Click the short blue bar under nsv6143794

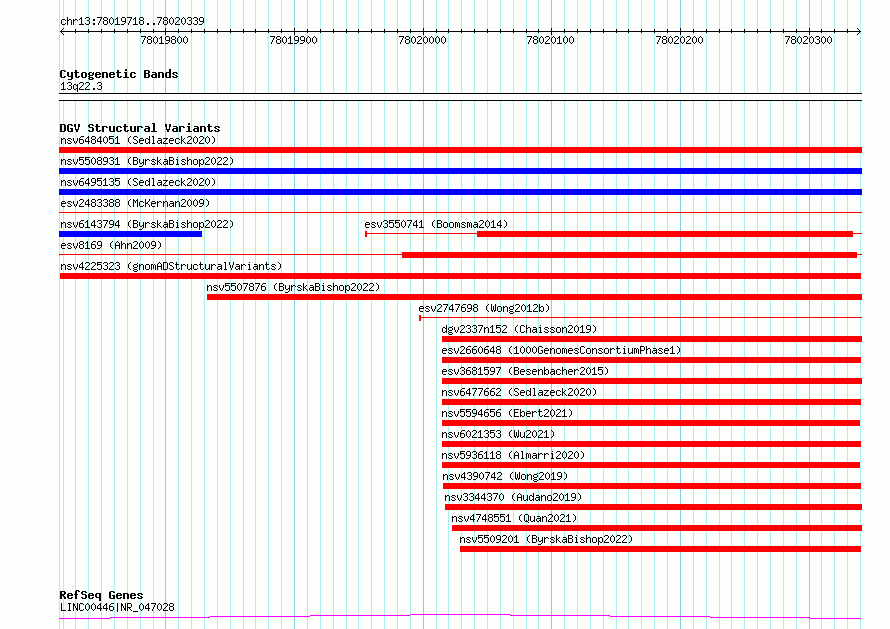131,234
